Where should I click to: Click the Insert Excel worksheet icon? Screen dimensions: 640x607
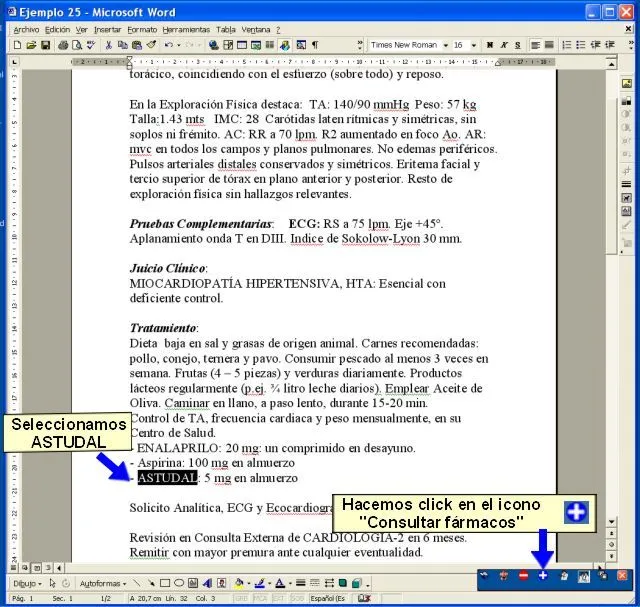[256, 45]
